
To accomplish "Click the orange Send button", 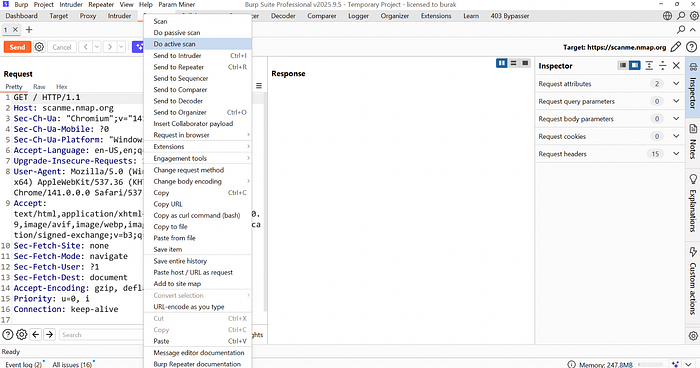I will click(17, 47).
